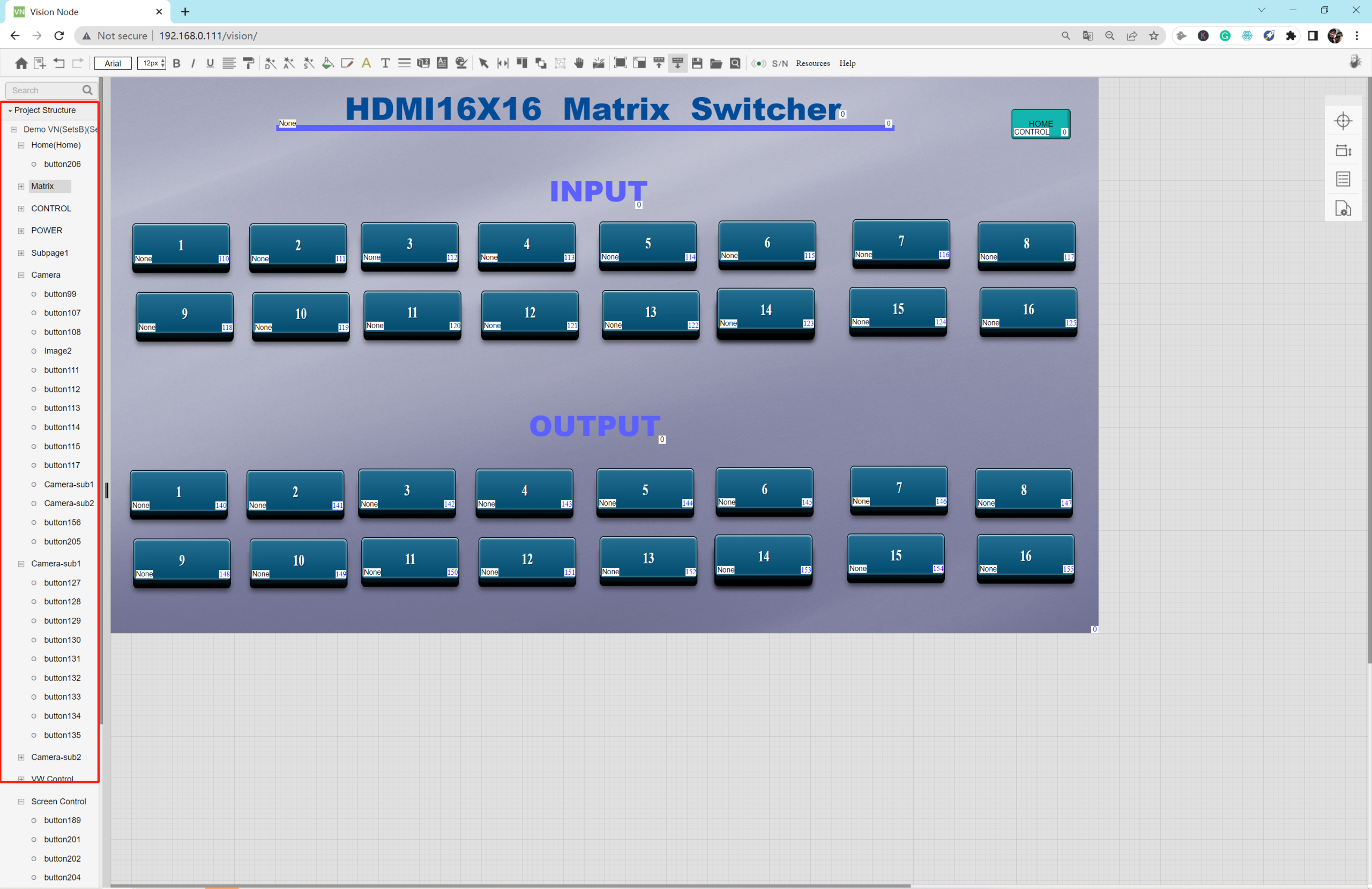Click input button number 7
This screenshot has height=889, width=1372.
point(900,242)
